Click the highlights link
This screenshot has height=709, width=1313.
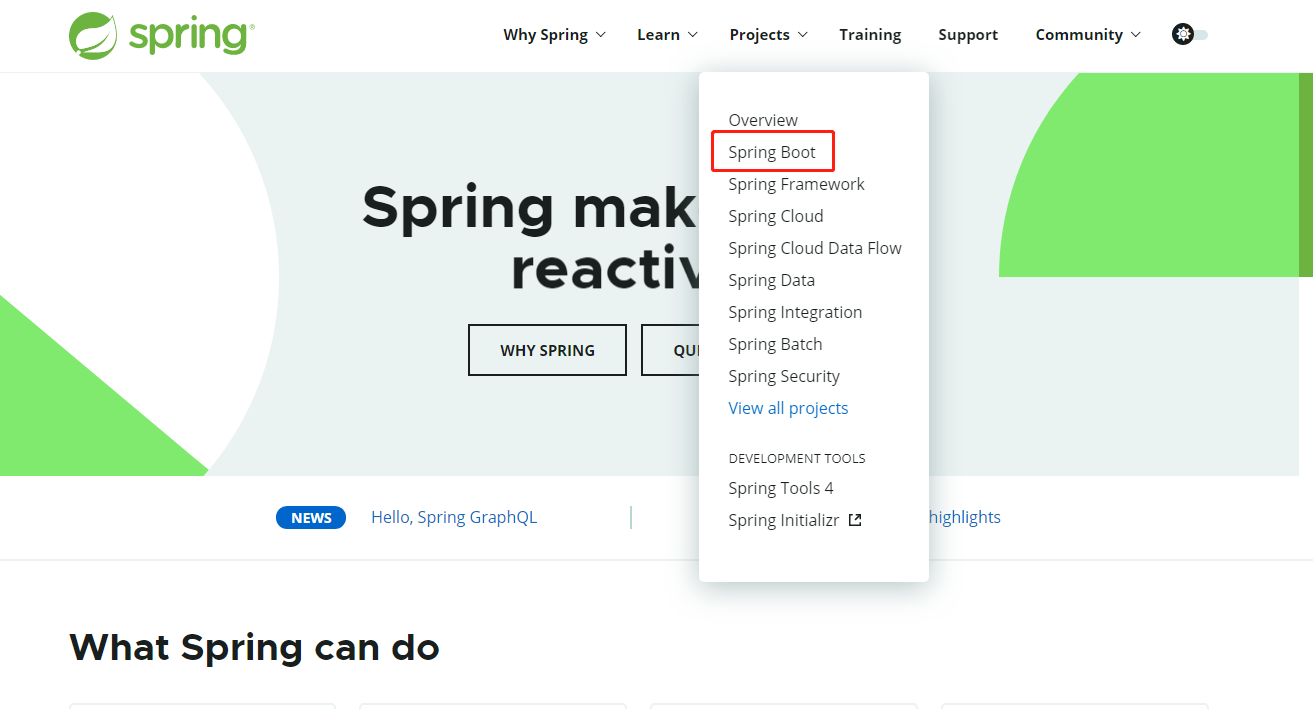click(965, 517)
